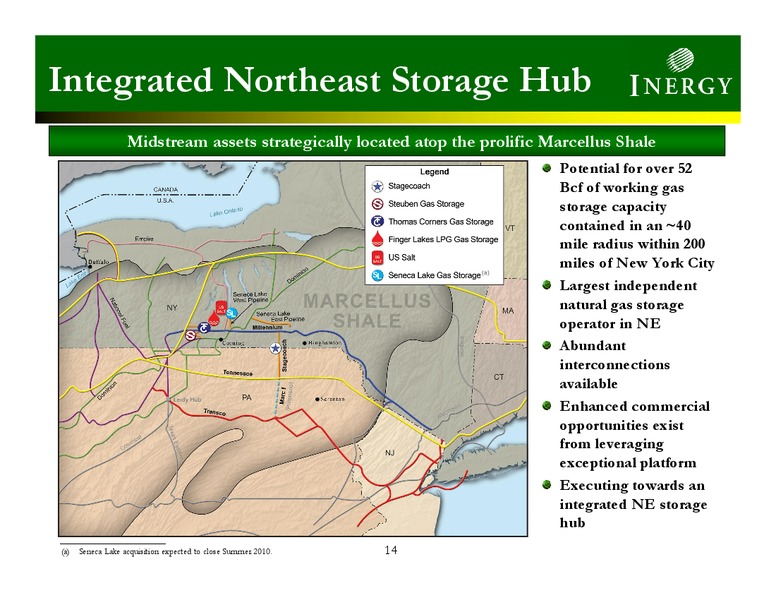The height and width of the screenshot is (600, 776).
Task: Click the 'US Salt' legend text
Action: [x=402, y=257]
